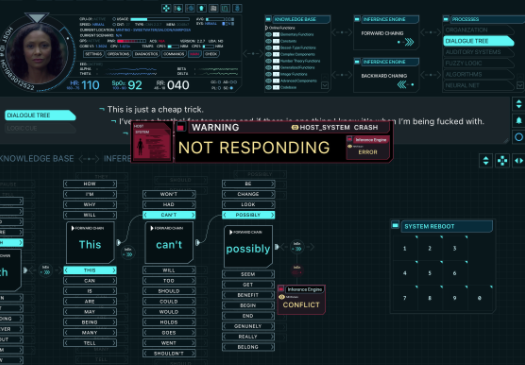Expand Forward Chain triangle on "This" card
The image size is (525, 365).
(73, 228)
